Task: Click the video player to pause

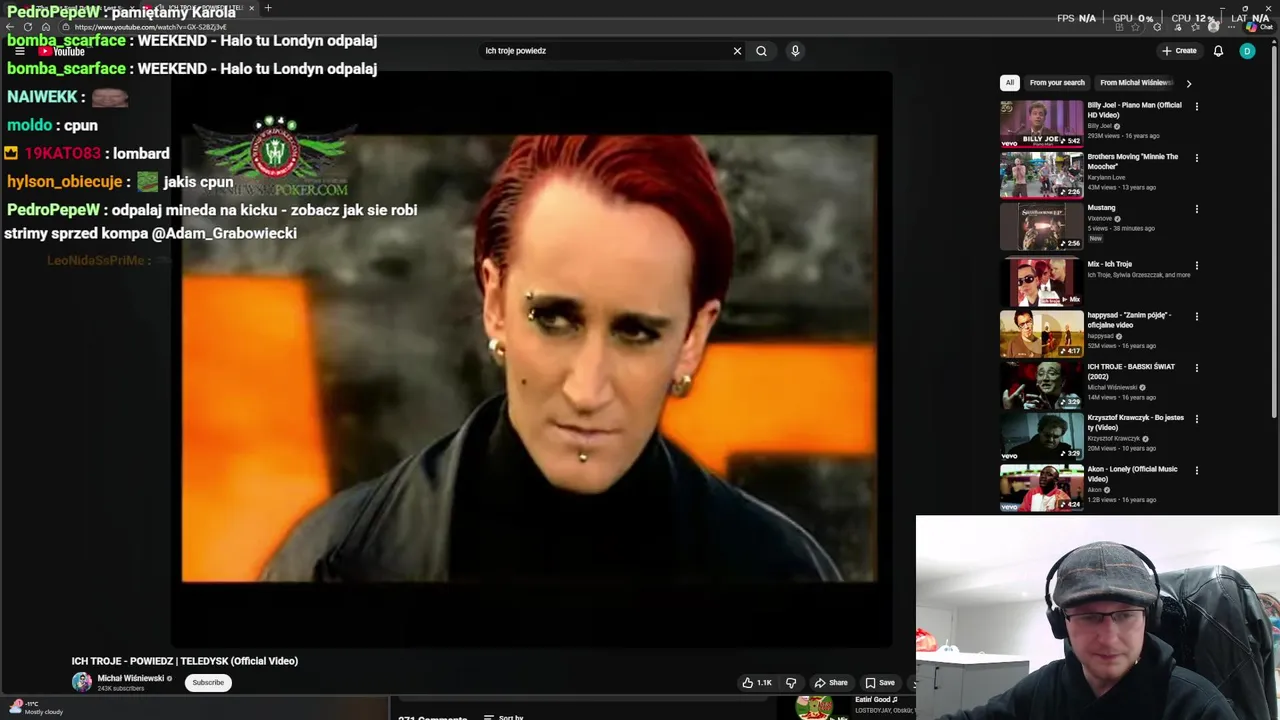Action: (x=530, y=358)
